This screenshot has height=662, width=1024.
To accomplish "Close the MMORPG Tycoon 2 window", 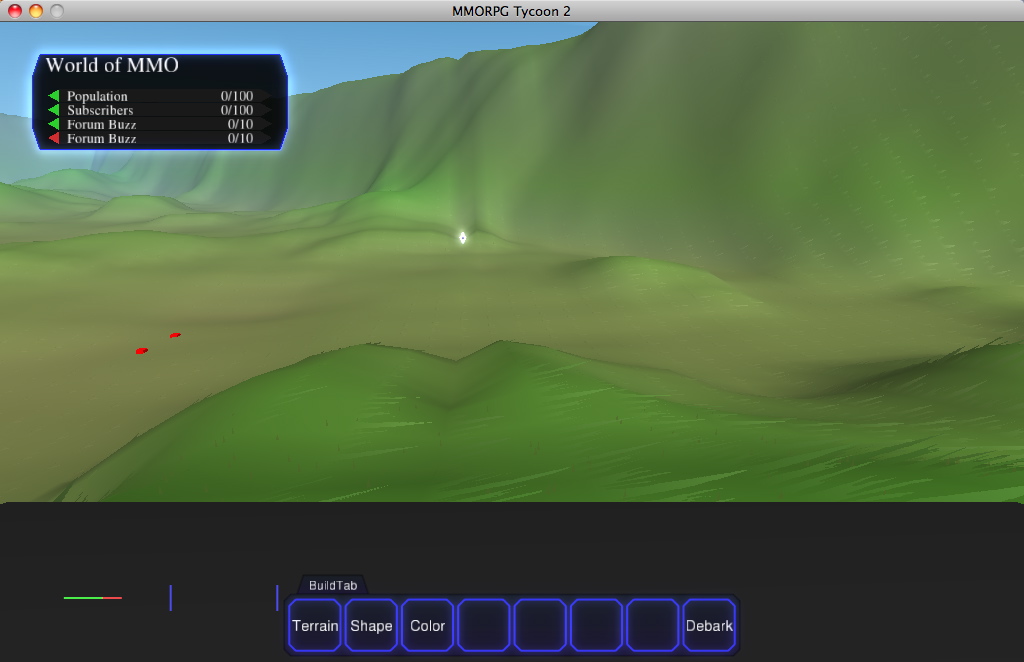I will [x=14, y=10].
